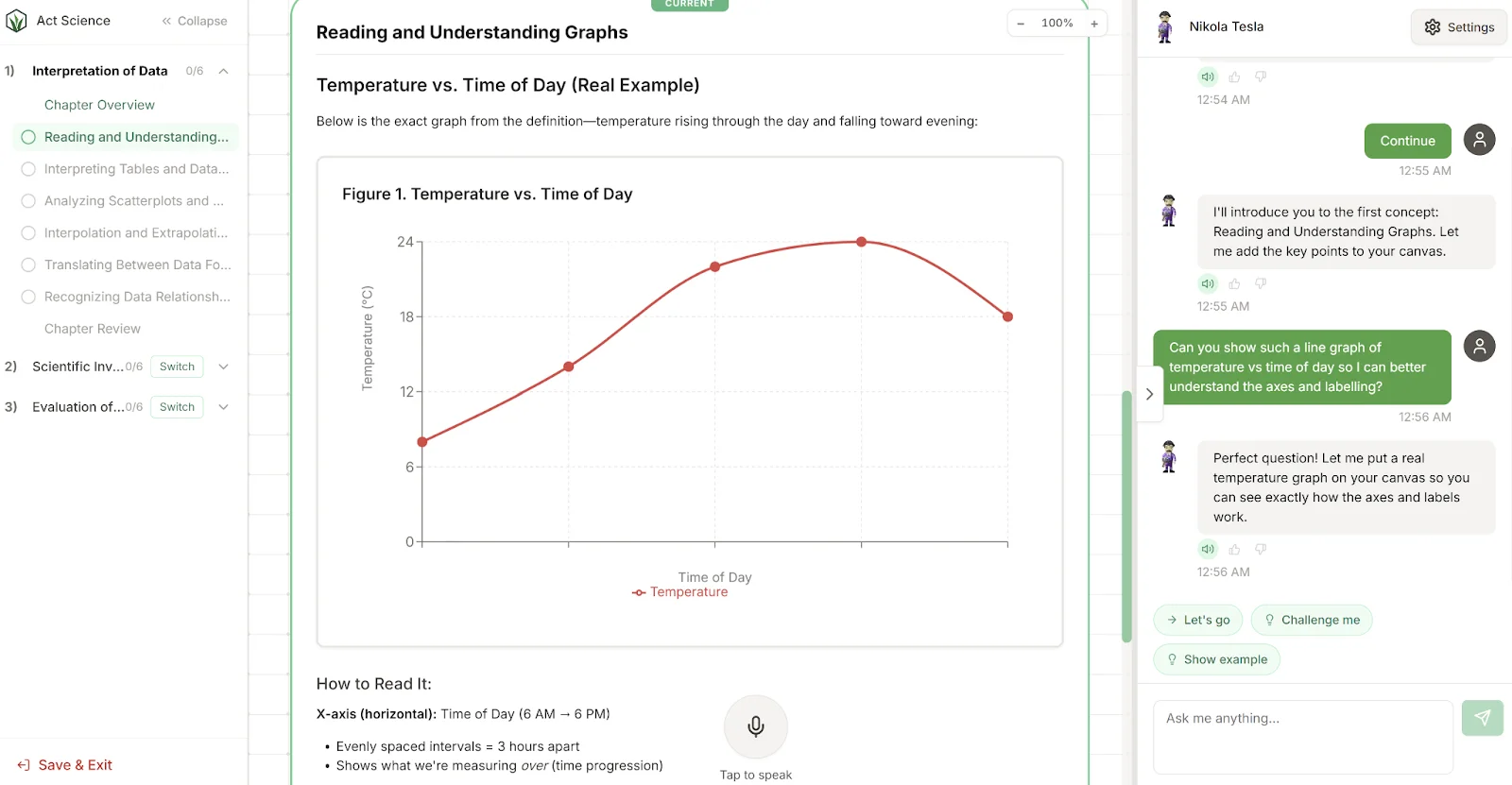Give a thumbs up to the latest tutor reply
This screenshot has width=1512, height=785.
(1234, 549)
